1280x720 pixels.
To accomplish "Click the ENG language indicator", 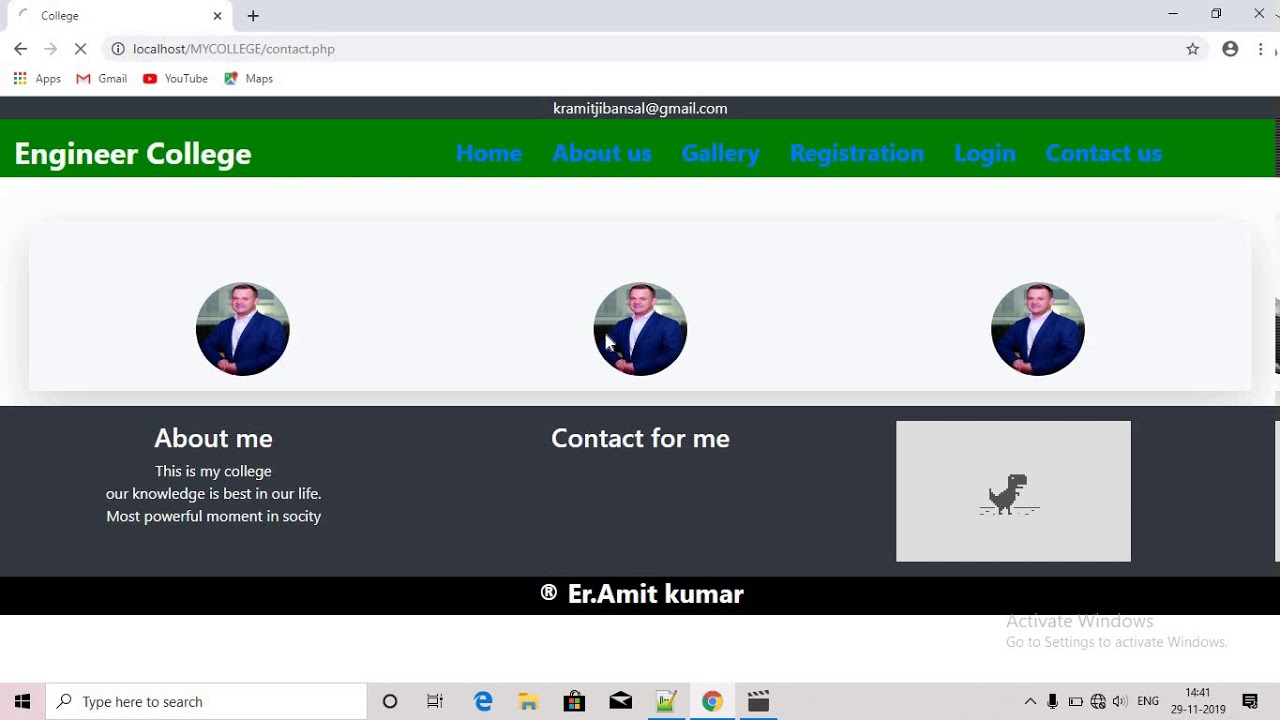I will tap(1148, 701).
